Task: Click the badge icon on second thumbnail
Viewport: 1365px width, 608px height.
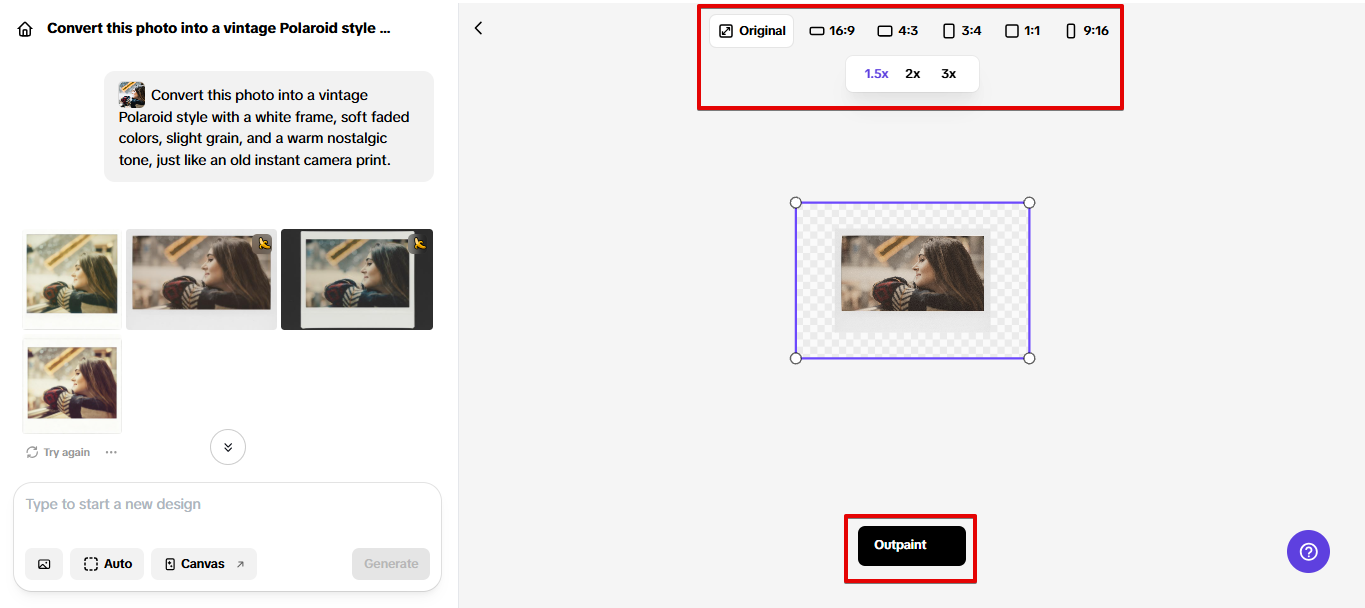Action: click(264, 243)
